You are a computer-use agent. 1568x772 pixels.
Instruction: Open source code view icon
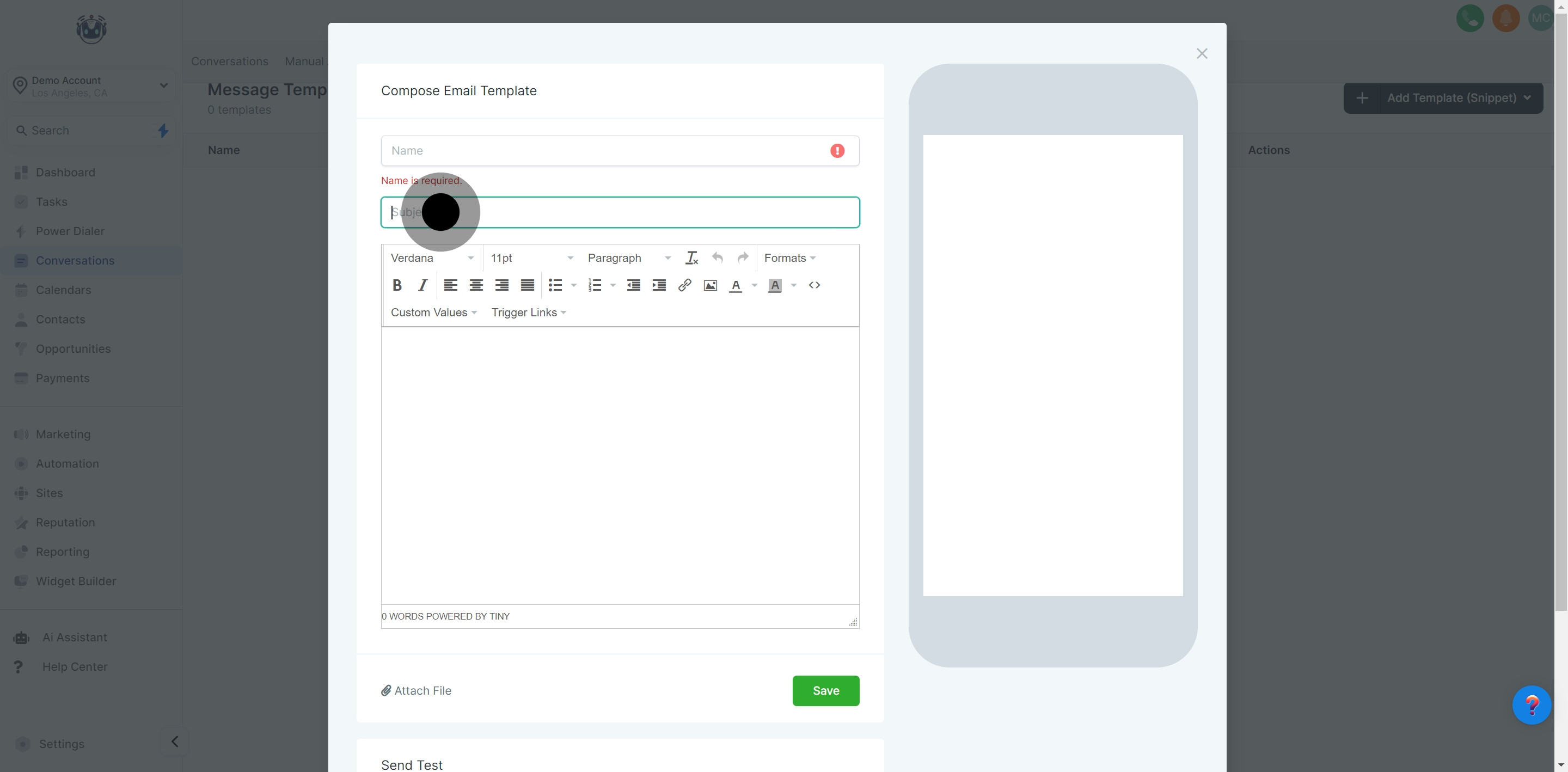coord(814,285)
